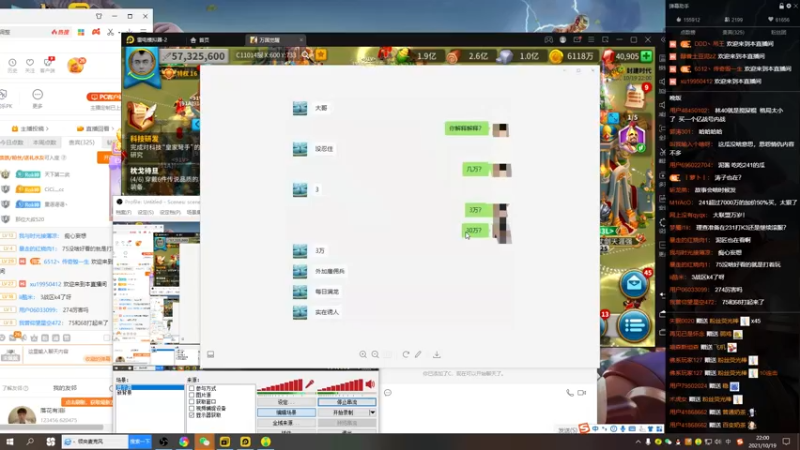Click the stop streaming button in streaming software
Viewport: 800px width, 450px height.
point(347,402)
